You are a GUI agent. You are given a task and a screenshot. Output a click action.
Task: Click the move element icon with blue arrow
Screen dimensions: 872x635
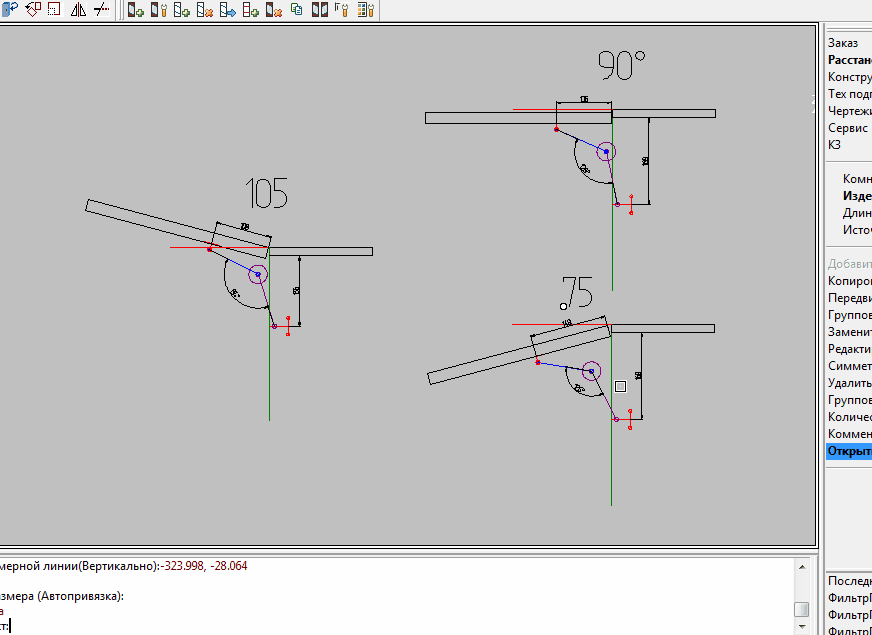pyautogui.click(x=228, y=9)
